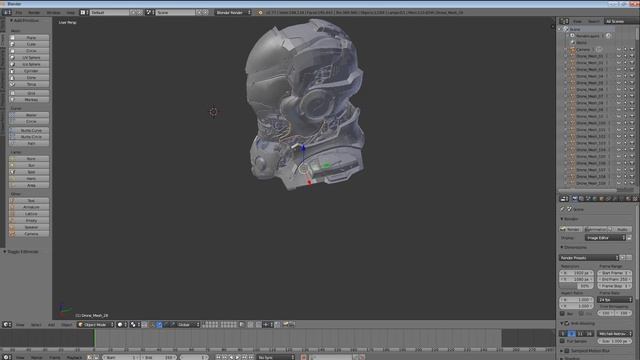Add a UV Sphere mesh

tap(29, 58)
